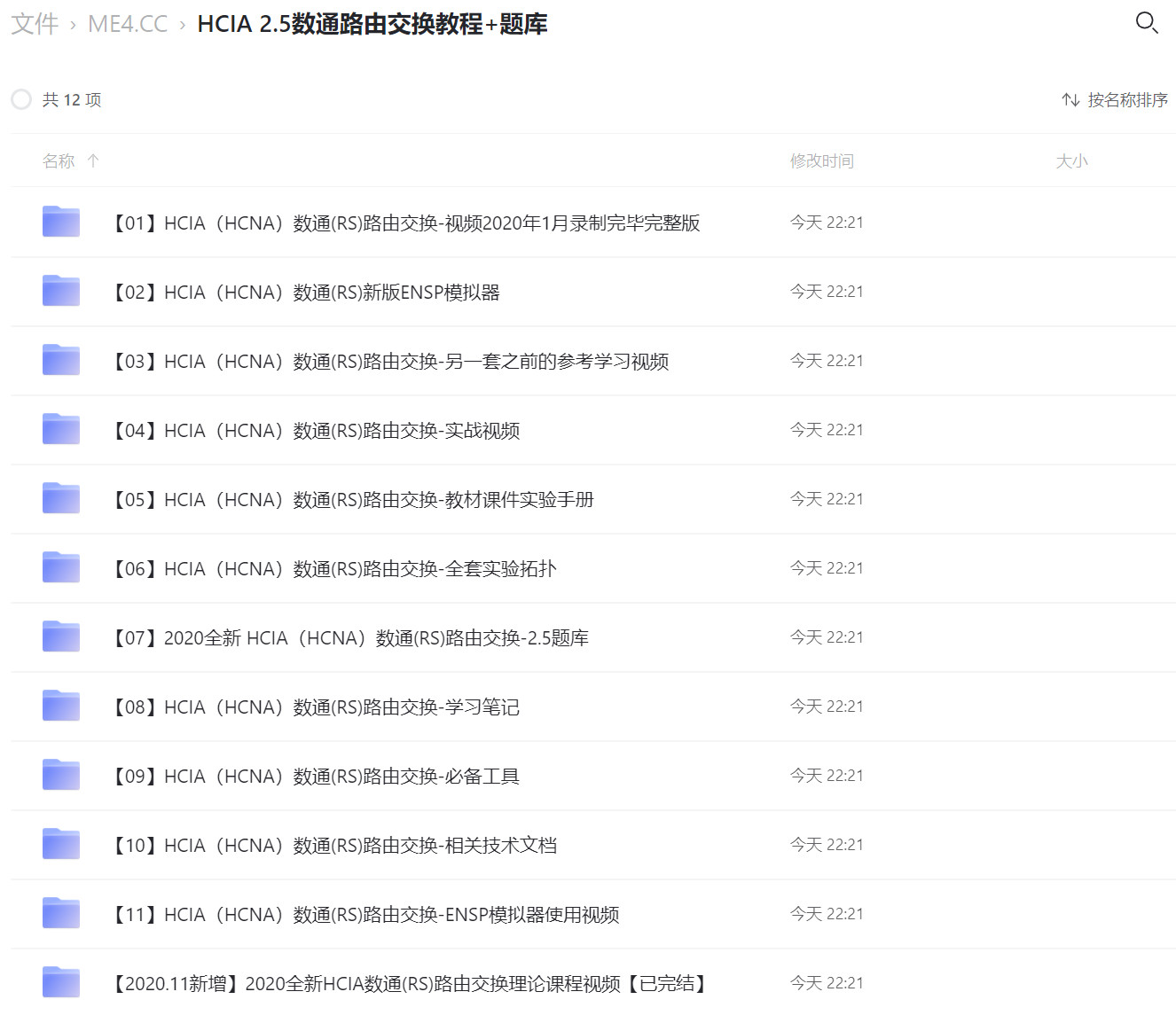The width and height of the screenshot is (1176, 1023).
Task: Click the folder icon of 【06】 全套实验拓扑
Action: point(61,567)
